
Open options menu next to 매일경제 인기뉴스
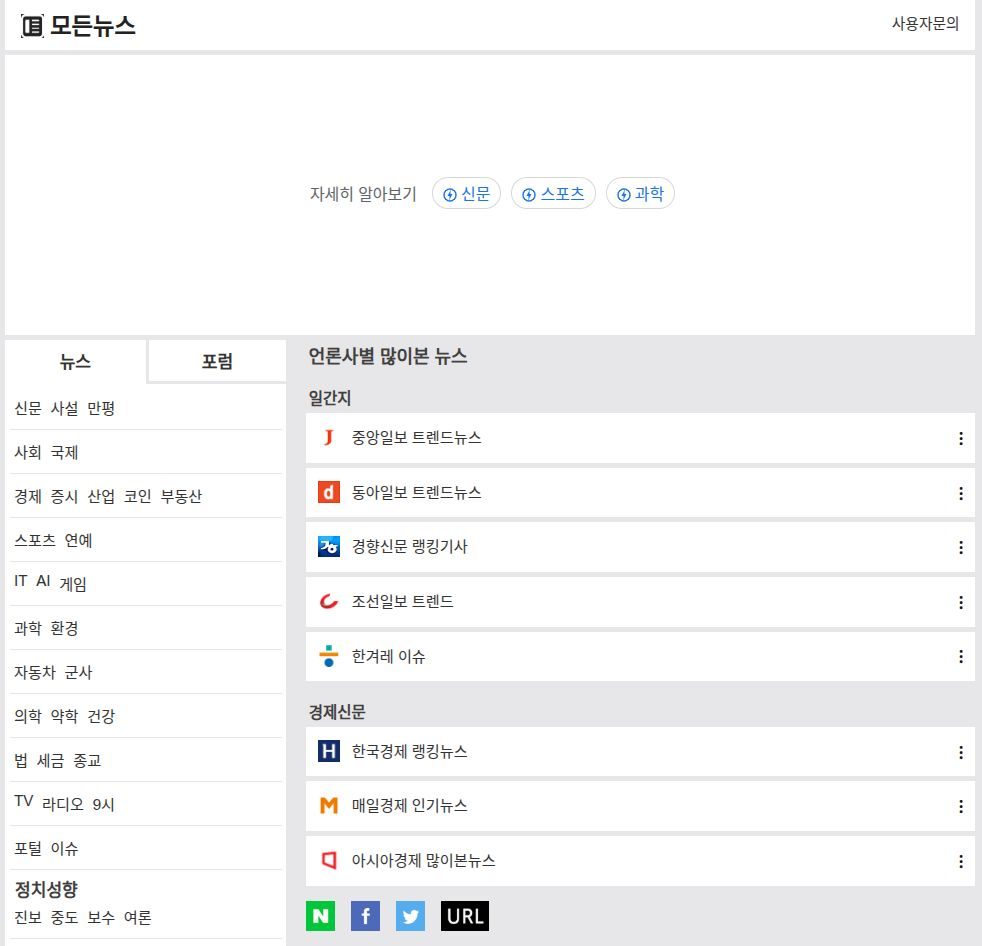tap(960, 806)
